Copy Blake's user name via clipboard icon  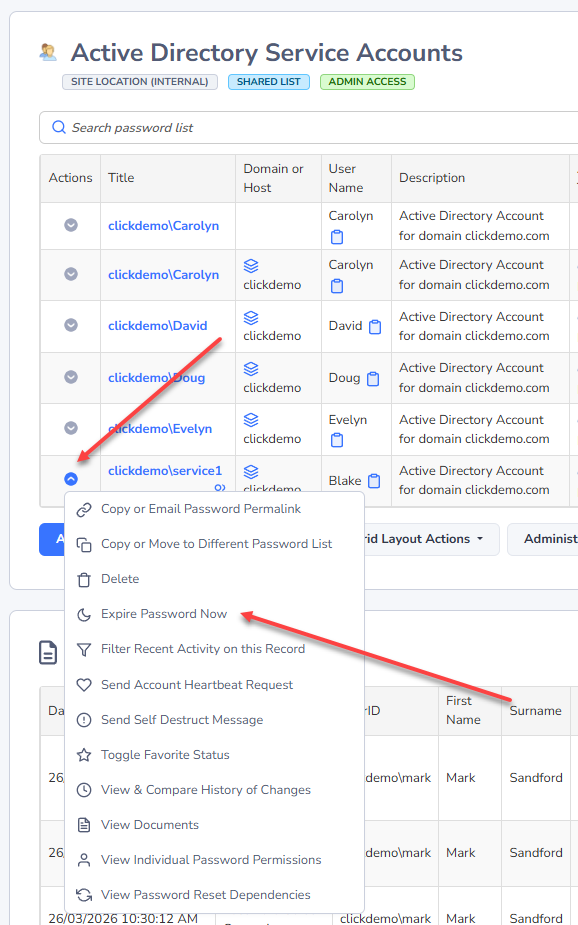pyautogui.click(x=374, y=481)
